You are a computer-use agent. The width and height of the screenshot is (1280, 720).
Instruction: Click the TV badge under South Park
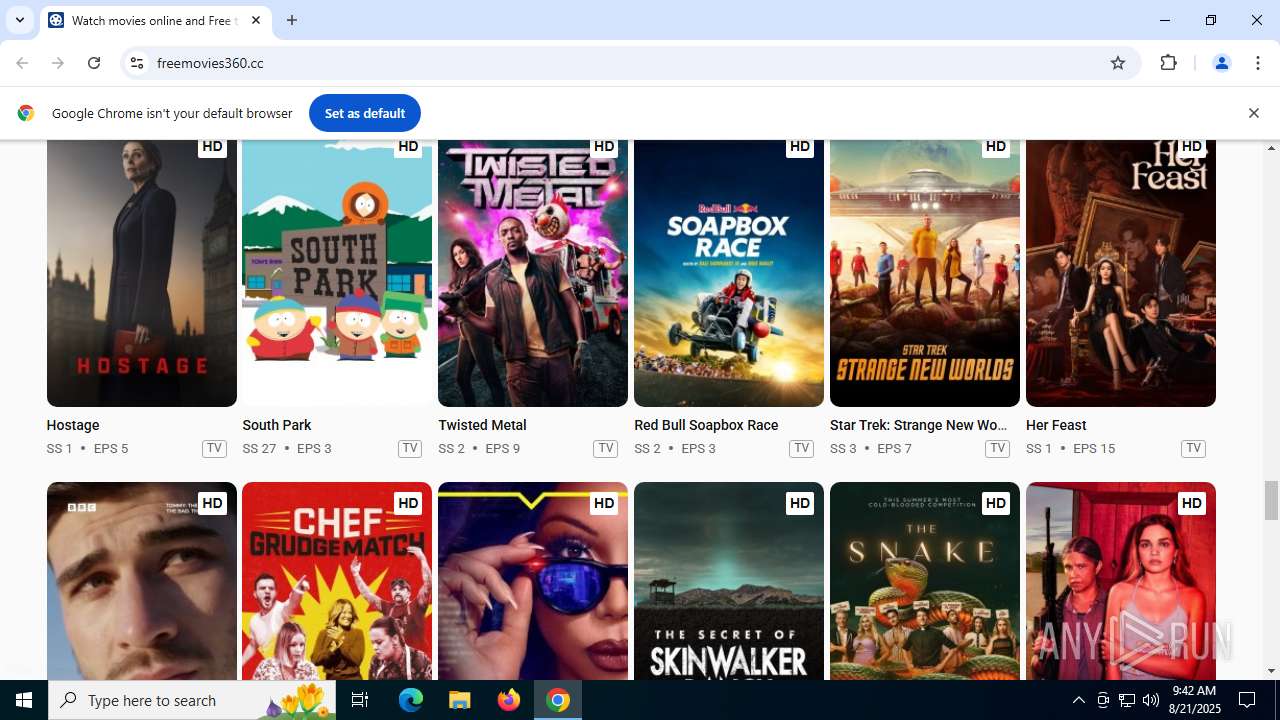(x=410, y=448)
